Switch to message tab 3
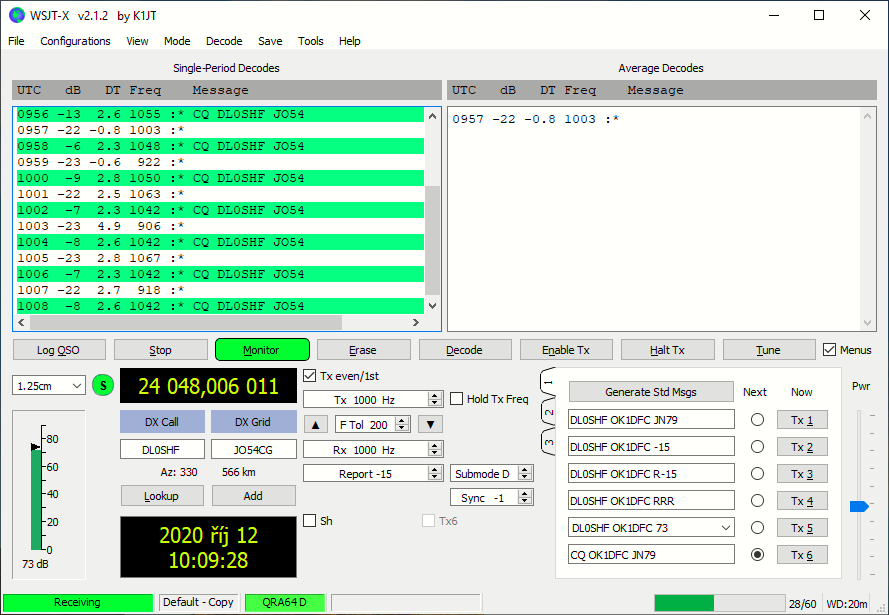This screenshot has height=615, width=889. pyautogui.click(x=548, y=441)
